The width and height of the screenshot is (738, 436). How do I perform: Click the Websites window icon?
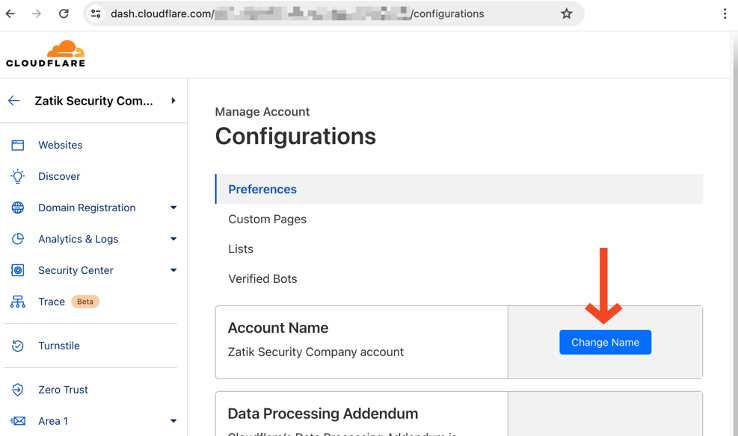(x=17, y=145)
